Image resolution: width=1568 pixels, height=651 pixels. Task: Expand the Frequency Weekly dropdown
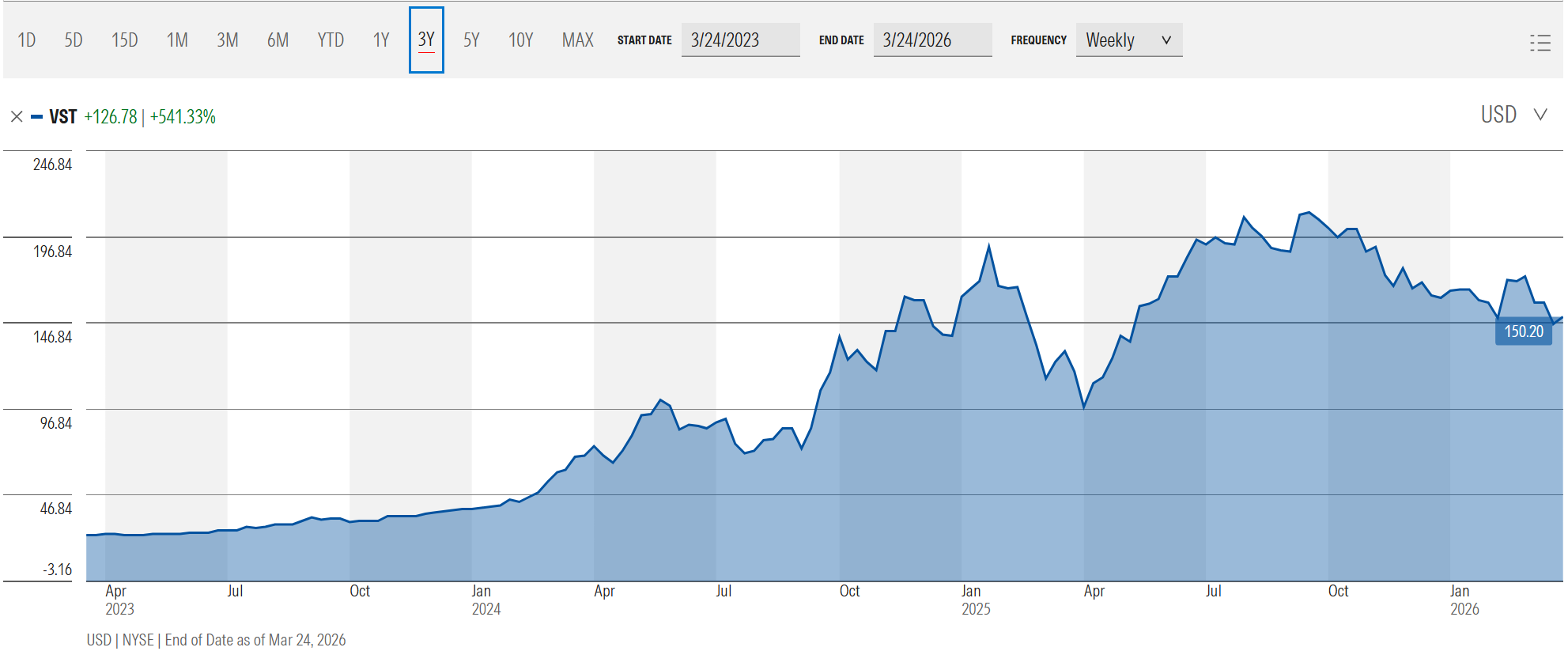1128,40
